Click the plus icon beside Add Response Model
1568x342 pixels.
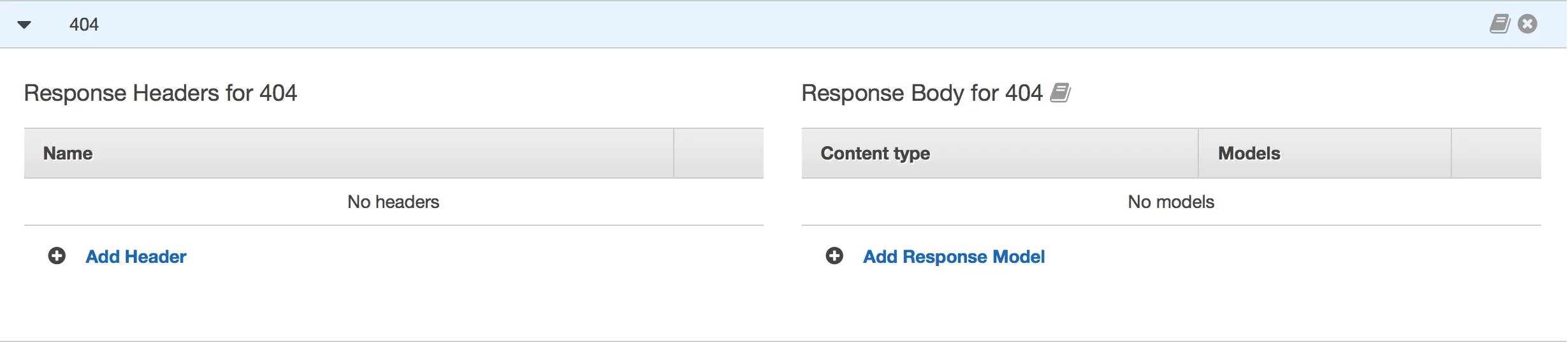834,256
